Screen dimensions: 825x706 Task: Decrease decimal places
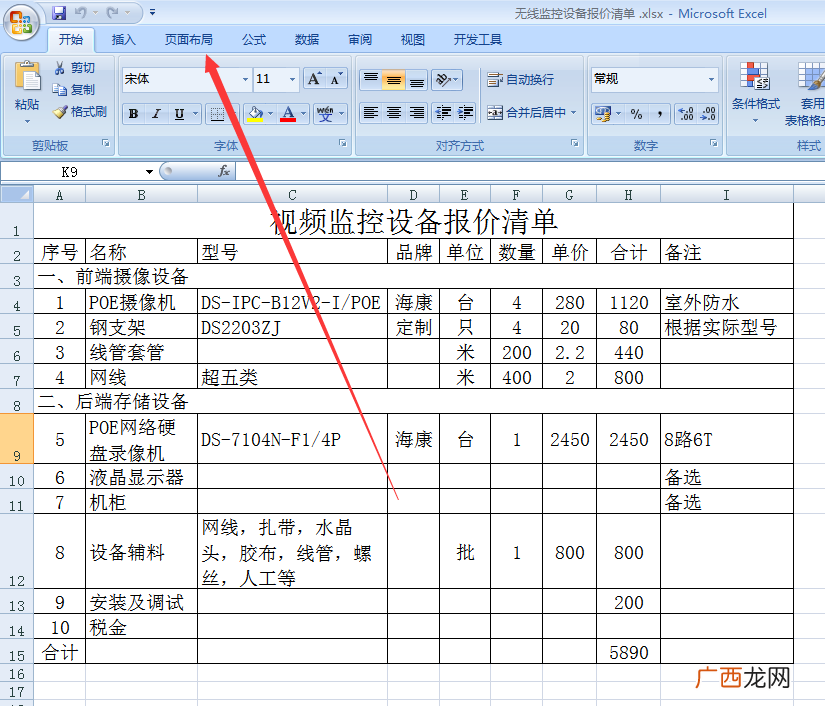[708, 114]
